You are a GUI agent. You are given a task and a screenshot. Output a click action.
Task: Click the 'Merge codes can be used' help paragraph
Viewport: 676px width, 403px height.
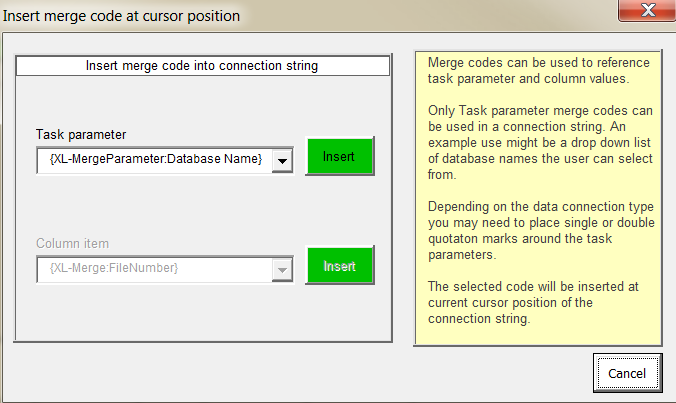(x=538, y=71)
